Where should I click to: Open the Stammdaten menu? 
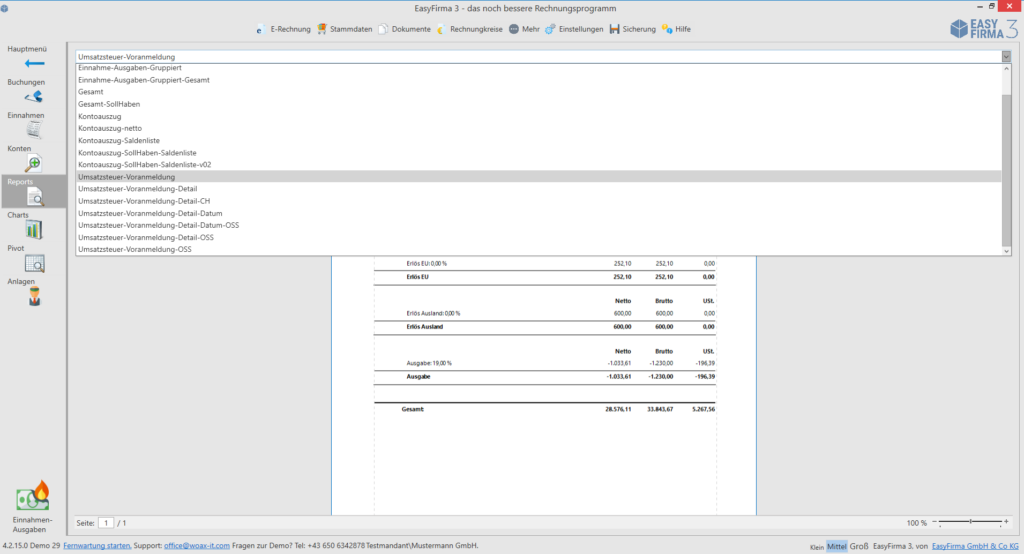[x=351, y=29]
